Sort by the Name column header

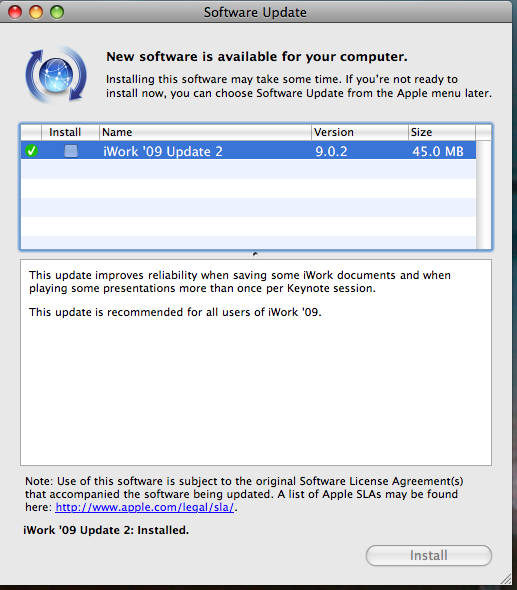(205, 132)
